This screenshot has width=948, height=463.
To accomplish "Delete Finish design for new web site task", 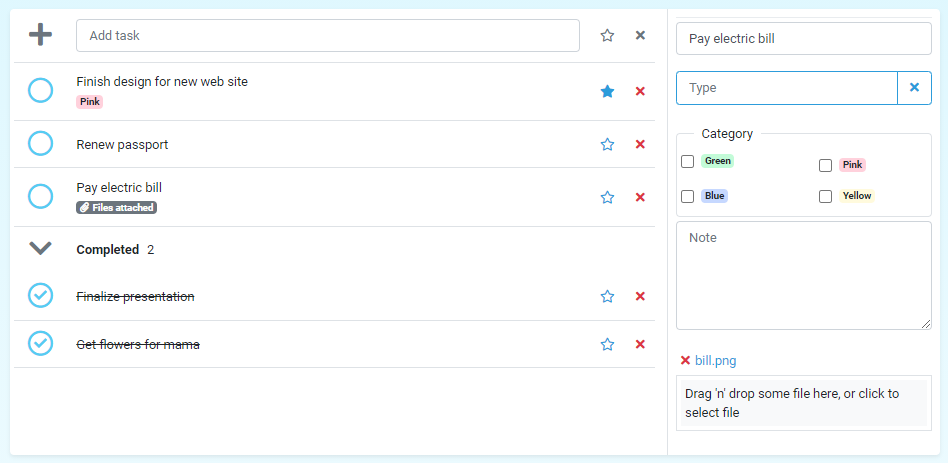I will tap(640, 91).
